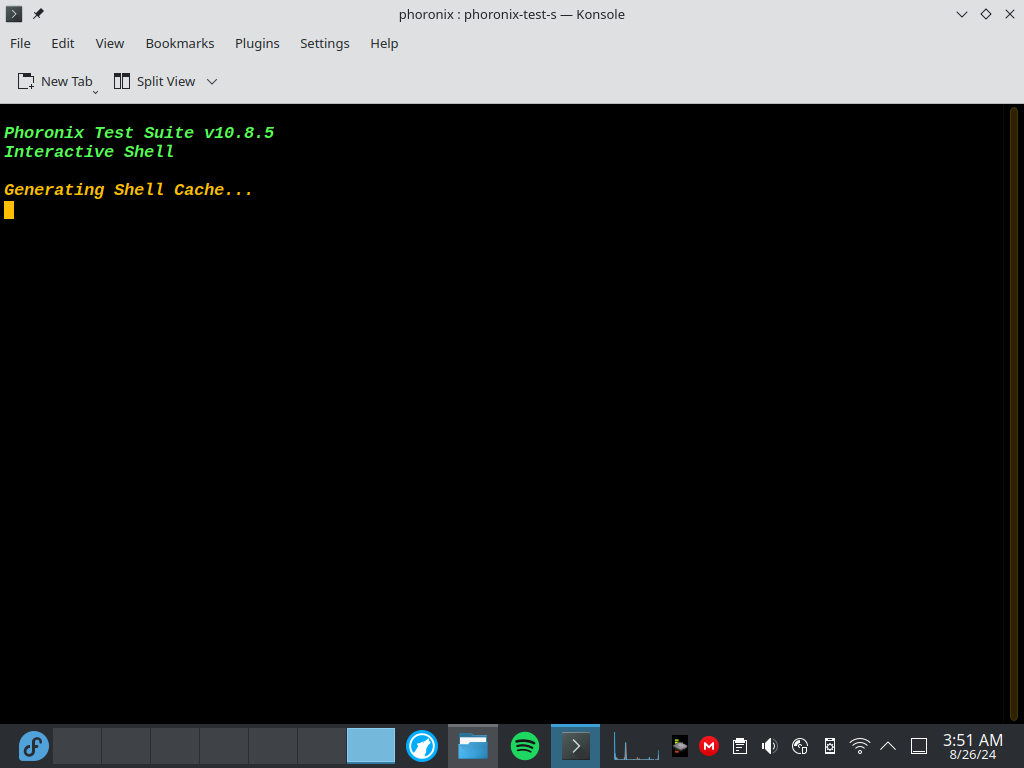
Task: Open the Dolphin file manager in taskbar
Action: 473,746
